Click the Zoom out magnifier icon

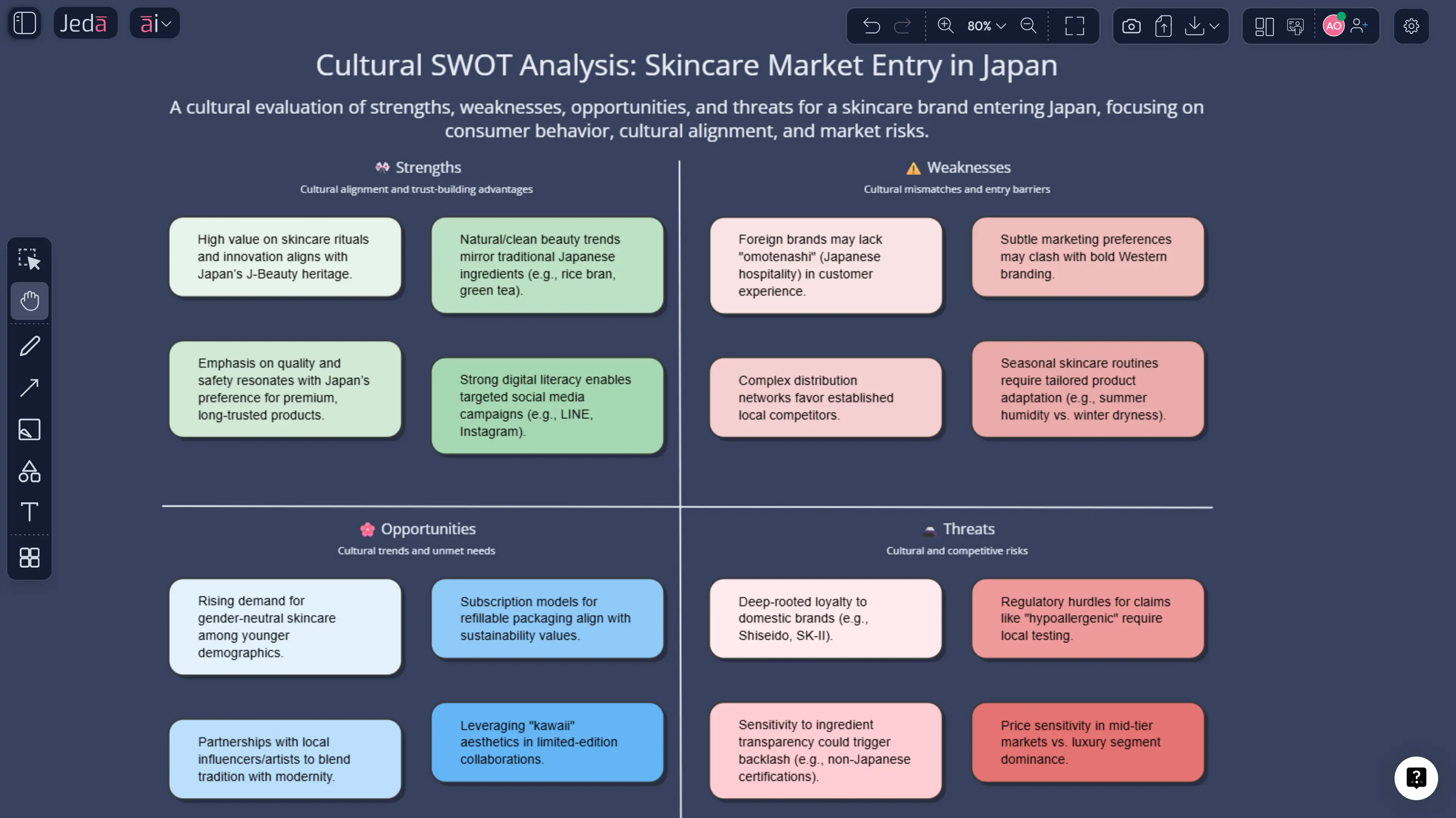click(x=1029, y=25)
